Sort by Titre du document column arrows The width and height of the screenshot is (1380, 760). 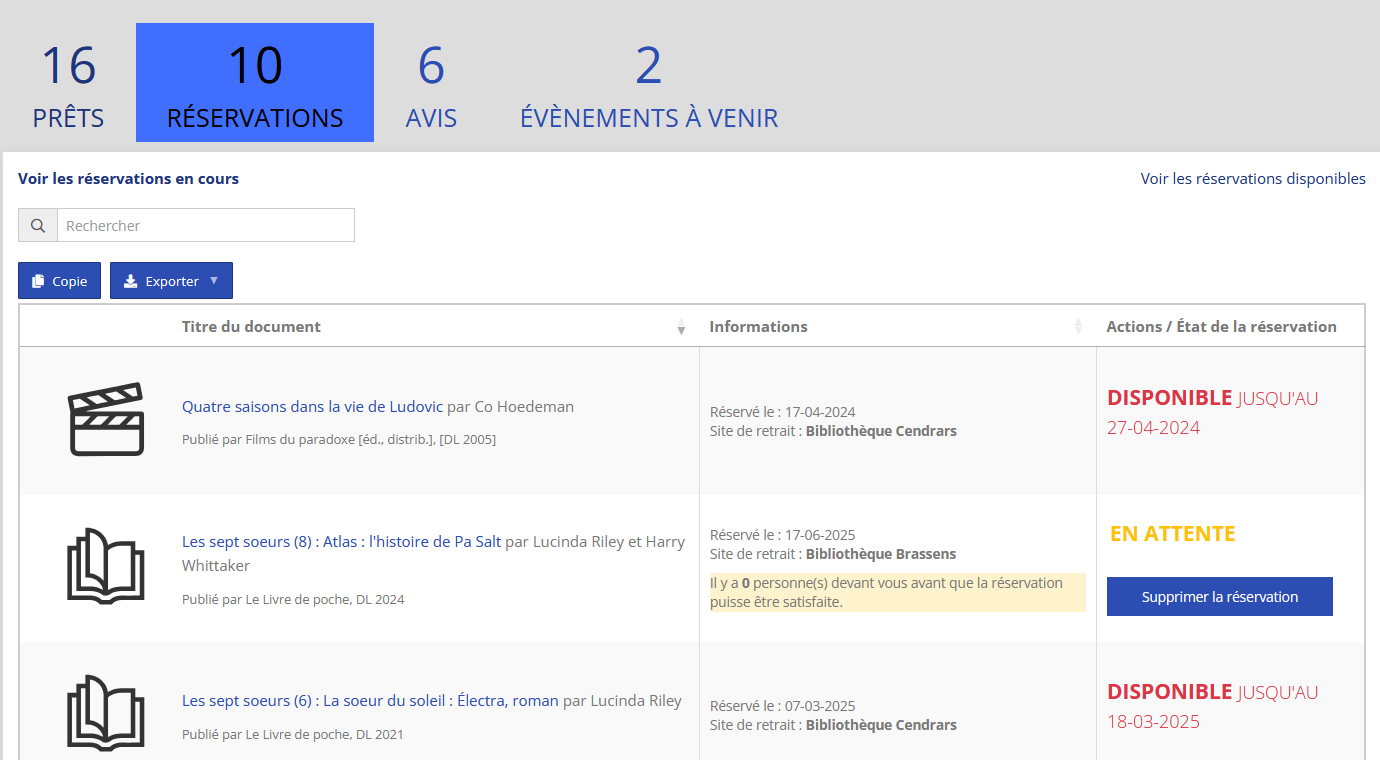pyautogui.click(x=681, y=327)
